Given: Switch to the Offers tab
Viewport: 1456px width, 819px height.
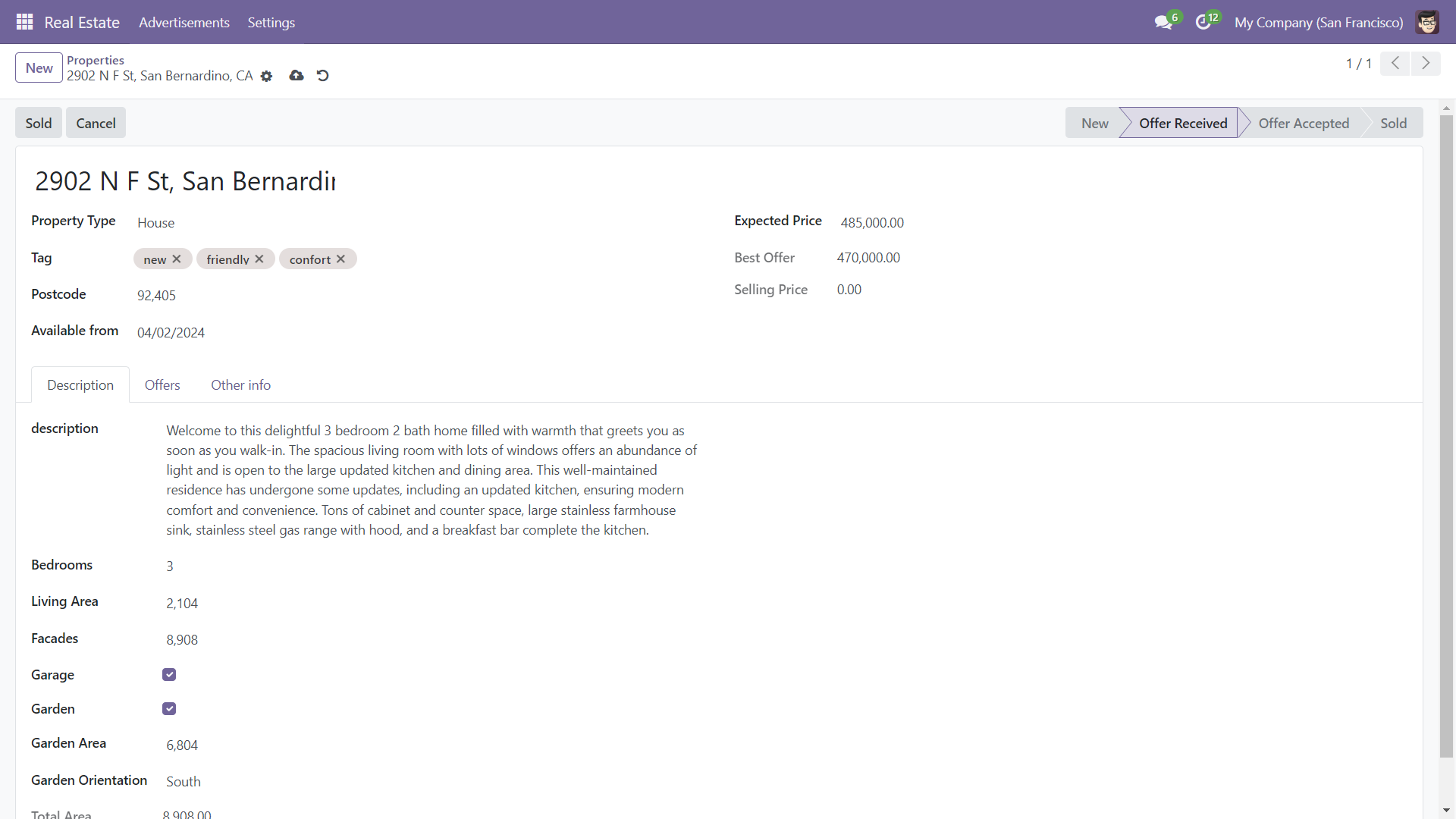Looking at the screenshot, I should 162,385.
